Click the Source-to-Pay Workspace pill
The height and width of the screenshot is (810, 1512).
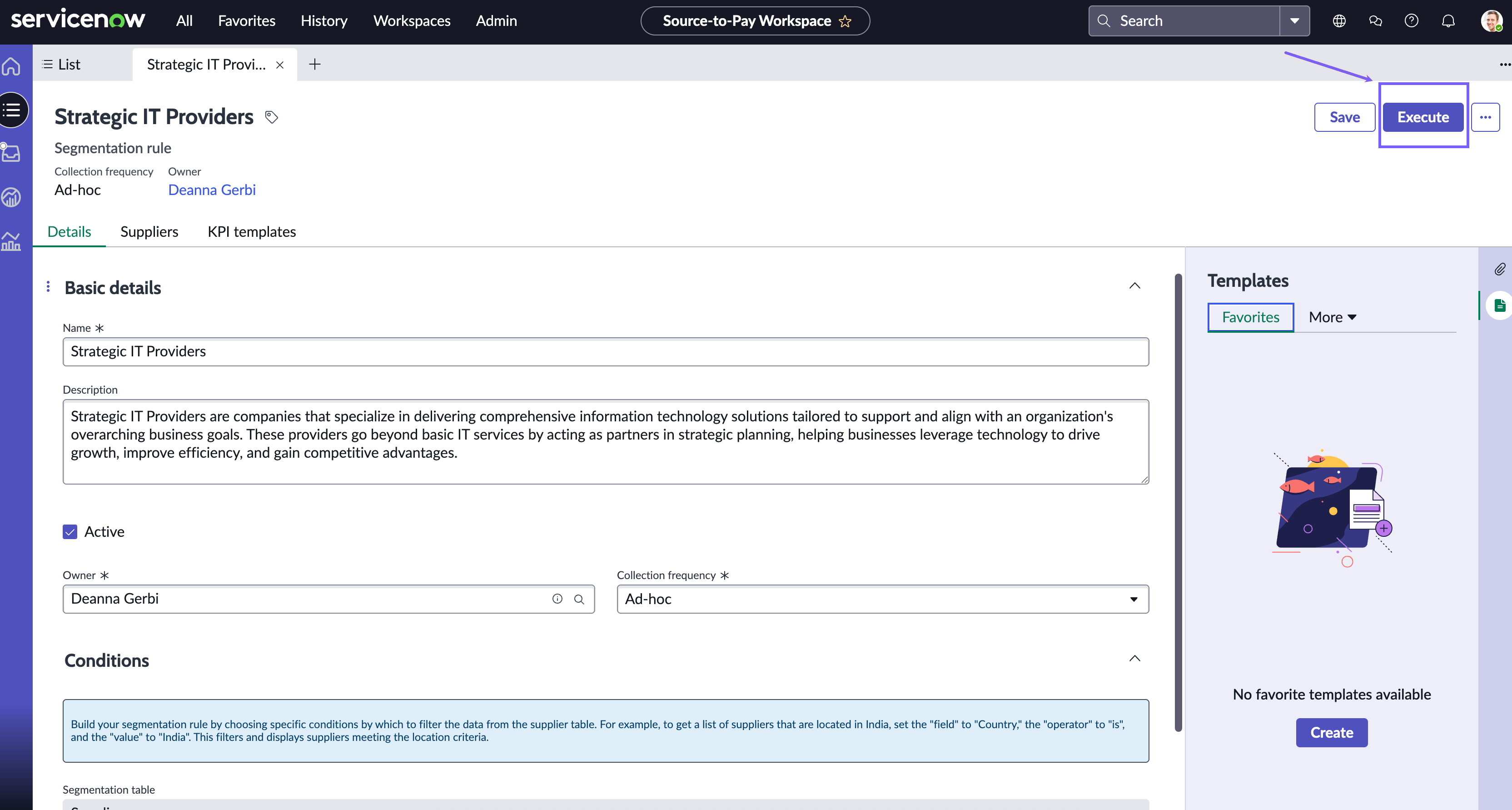[x=755, y=21]
